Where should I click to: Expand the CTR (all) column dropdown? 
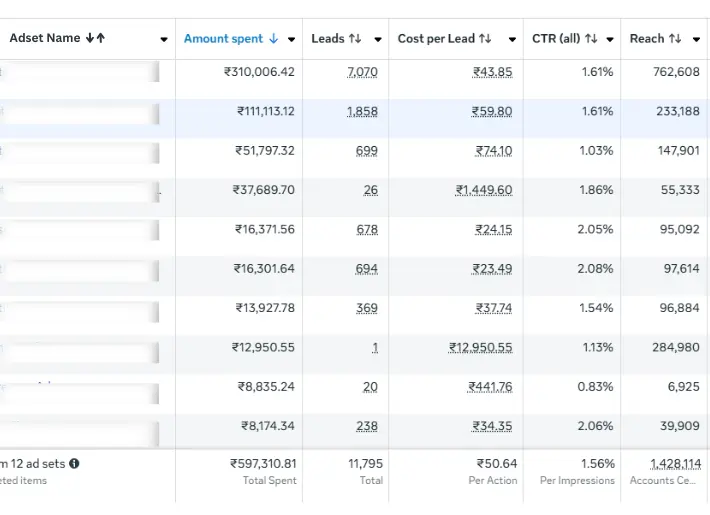[610, 40]
